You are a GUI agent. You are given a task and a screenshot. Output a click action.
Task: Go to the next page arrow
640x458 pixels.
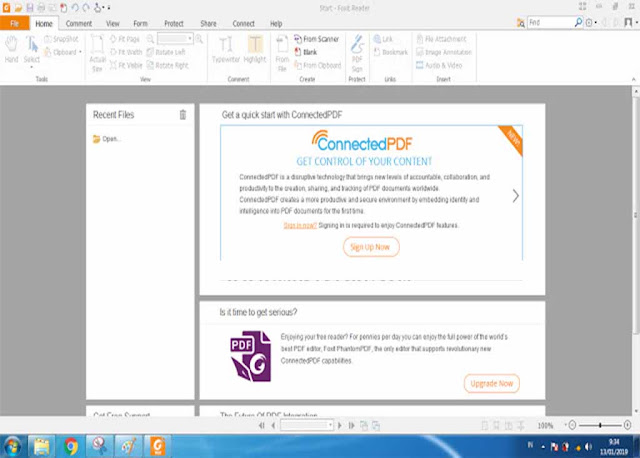pos(340,425)
